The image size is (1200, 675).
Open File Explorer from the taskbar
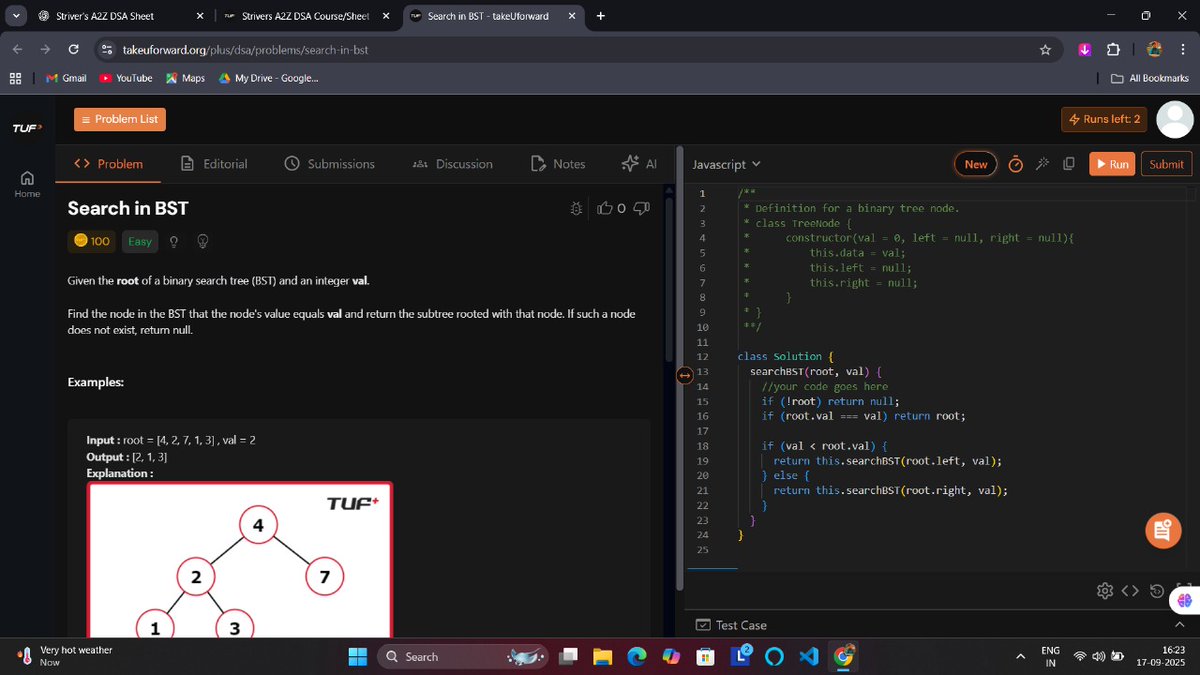pyautogui.click(x=602, y=656)
